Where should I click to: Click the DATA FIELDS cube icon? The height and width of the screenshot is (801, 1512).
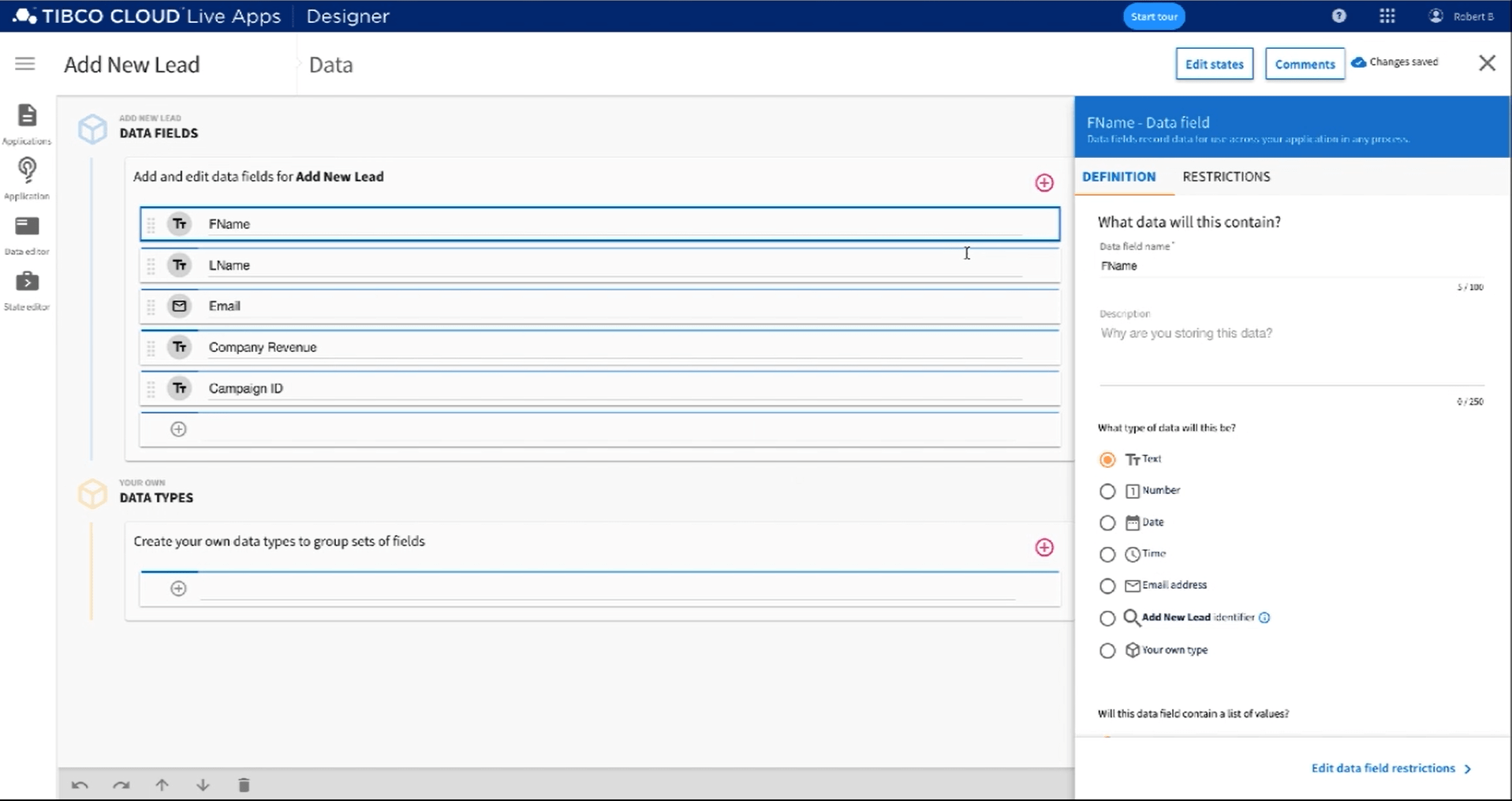tap(92, 129)
